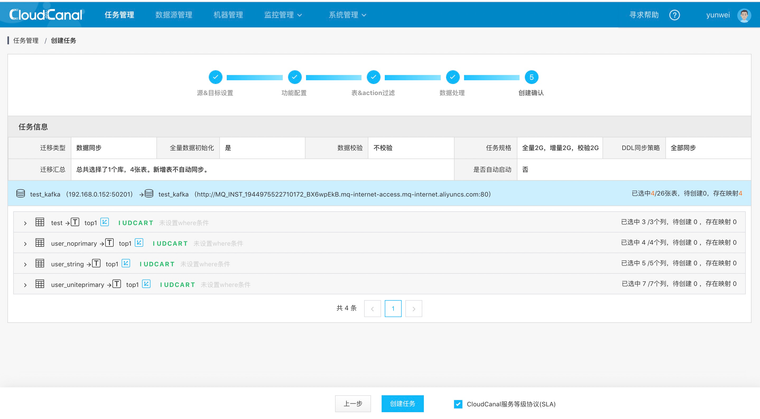Expand the user_noprimary table row
Screen dimensions: 760x419
click(x=25, y=243)
